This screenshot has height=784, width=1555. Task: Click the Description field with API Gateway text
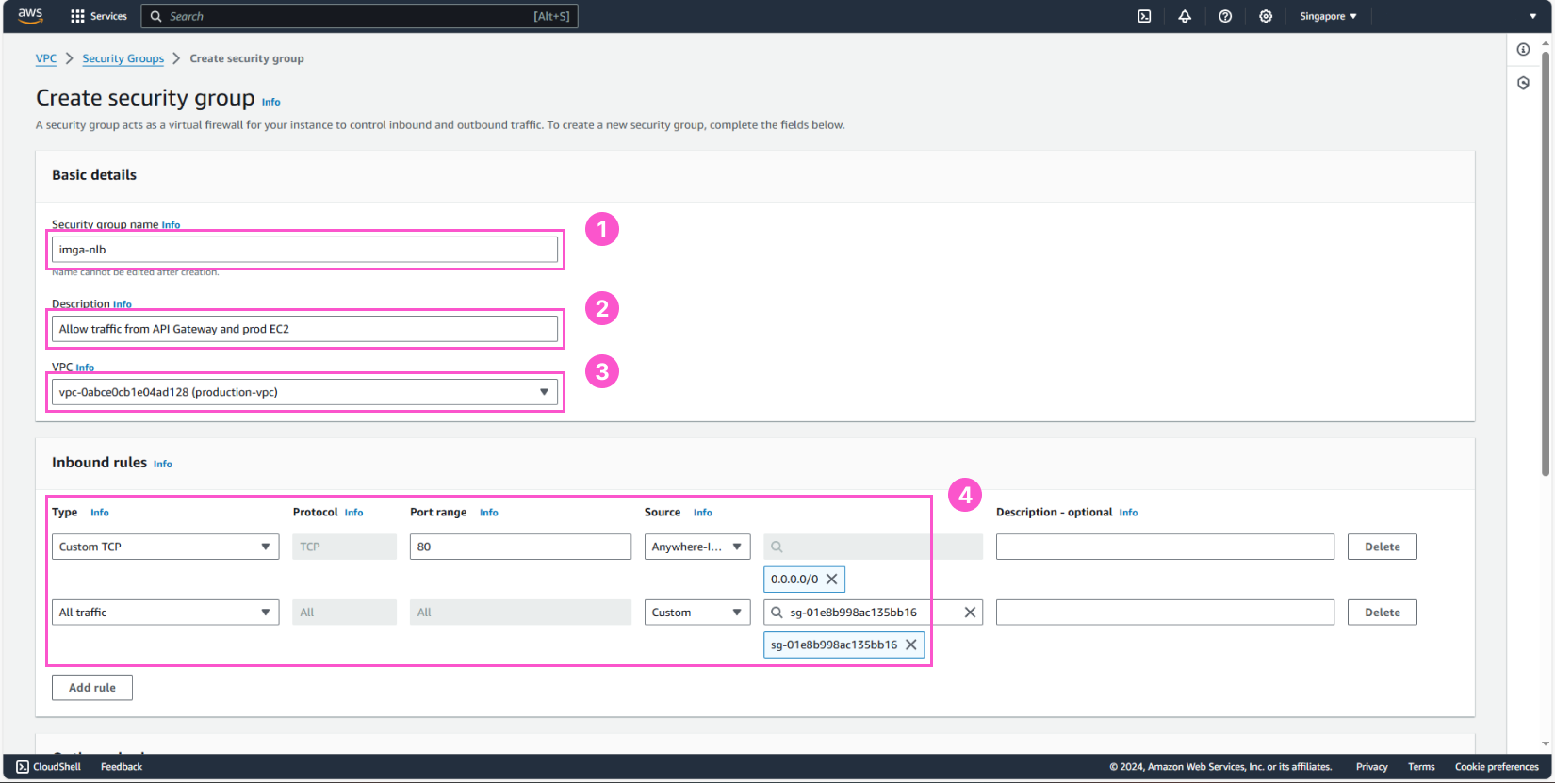click(304, 329)
